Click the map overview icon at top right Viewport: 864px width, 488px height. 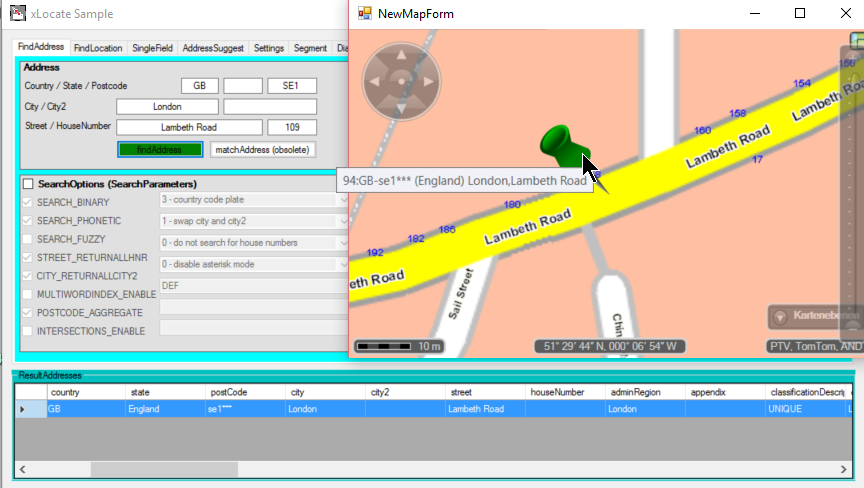[856, 39]
